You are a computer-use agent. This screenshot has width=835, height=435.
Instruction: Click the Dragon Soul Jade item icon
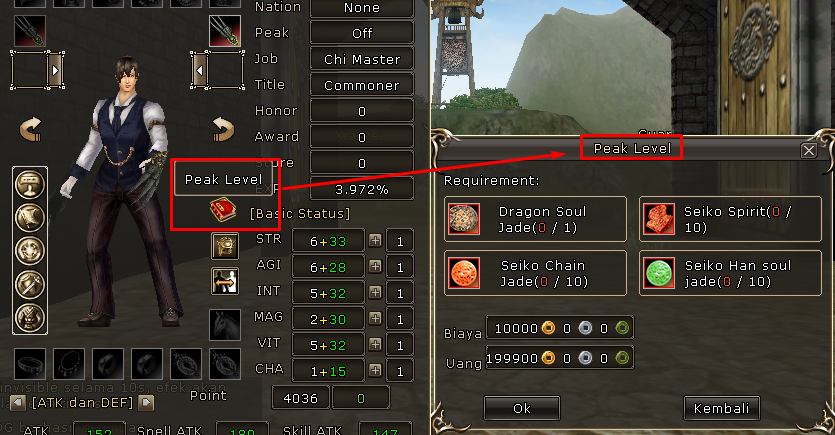click(x=464, y=219)
